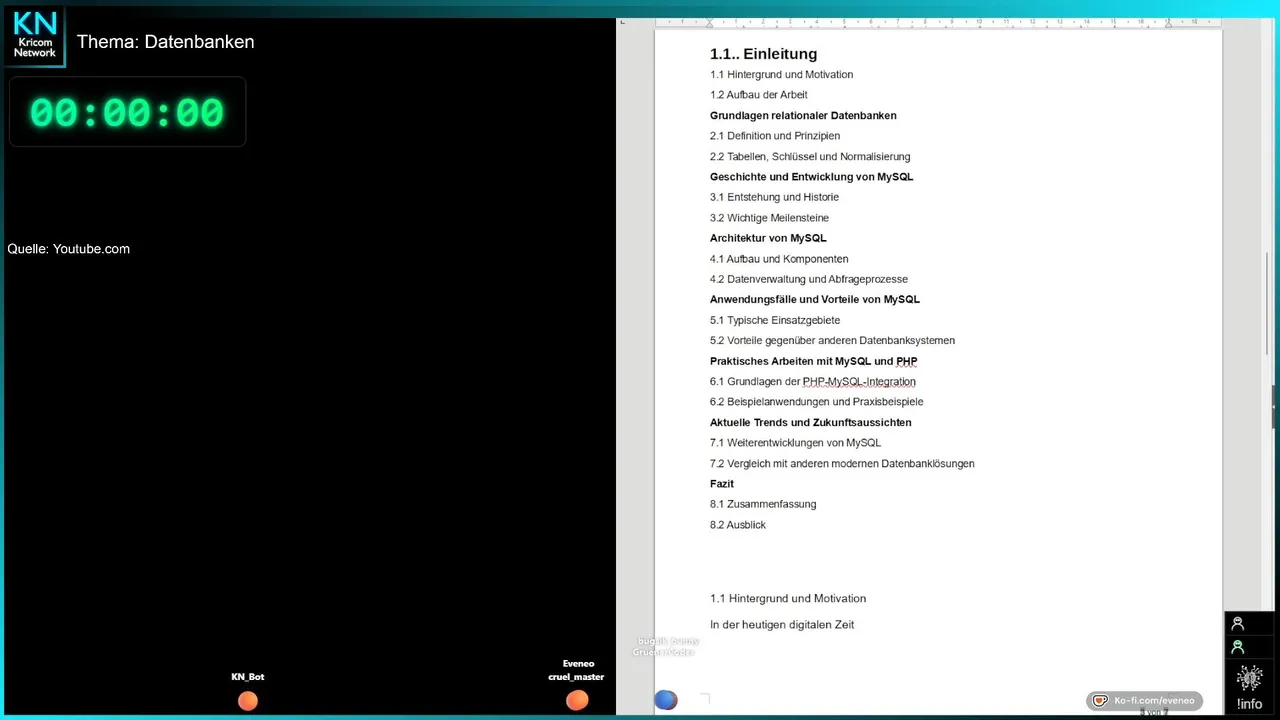The width and height of the screenshot is (1280, 720).
Task: Click '8.1 Zusammenfassung' line
Action: pyautogui.click(x=763, y=504)
